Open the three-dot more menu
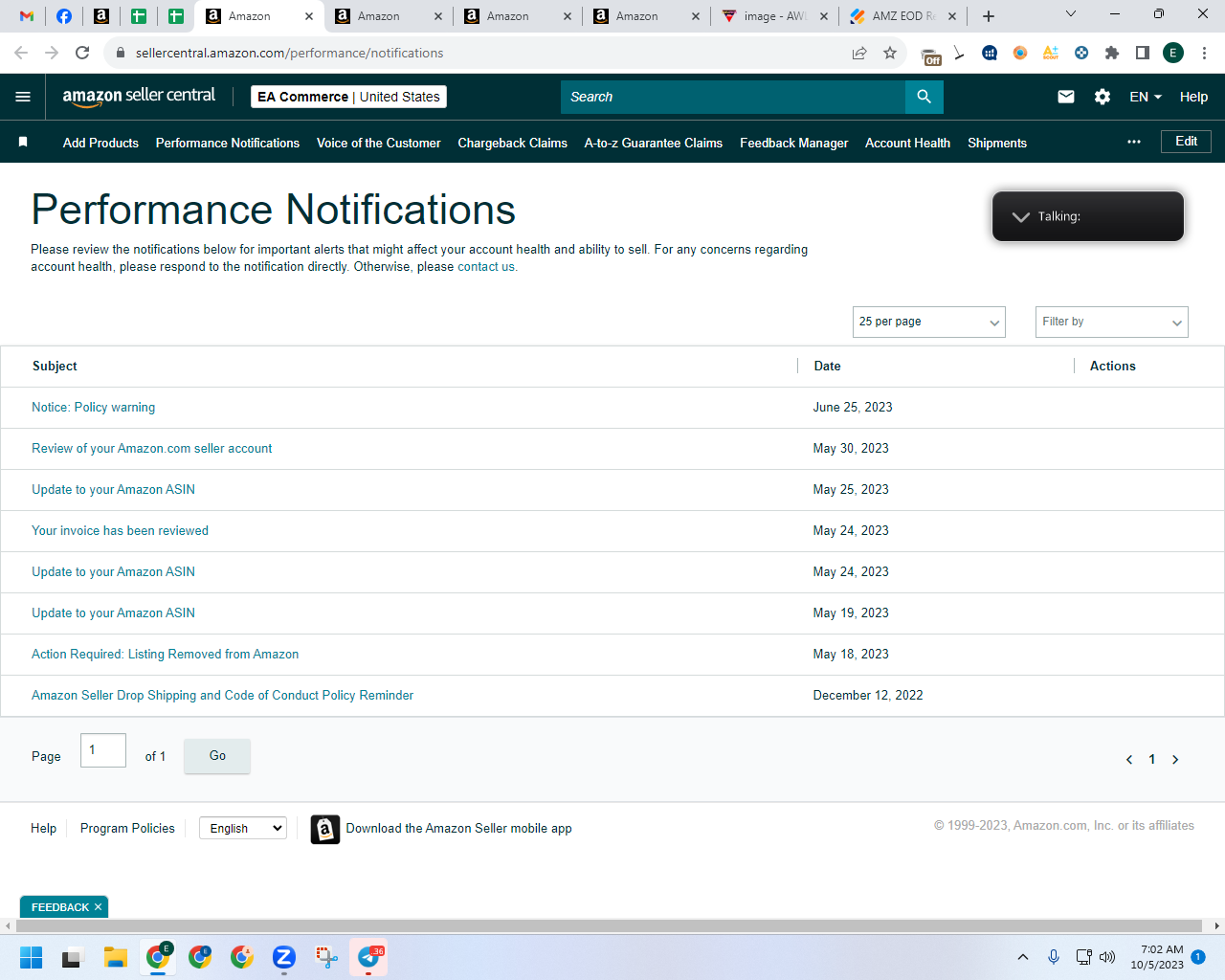1225x980 pixels. [x=1134, y=142]
